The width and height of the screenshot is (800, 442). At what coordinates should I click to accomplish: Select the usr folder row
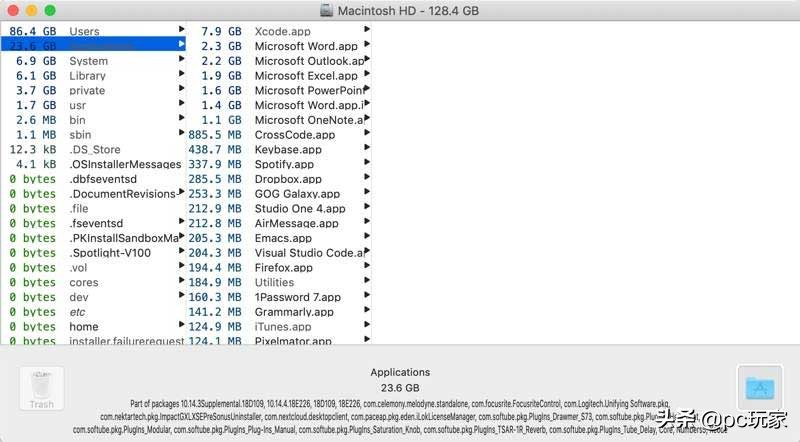click(x=93, y=105)
